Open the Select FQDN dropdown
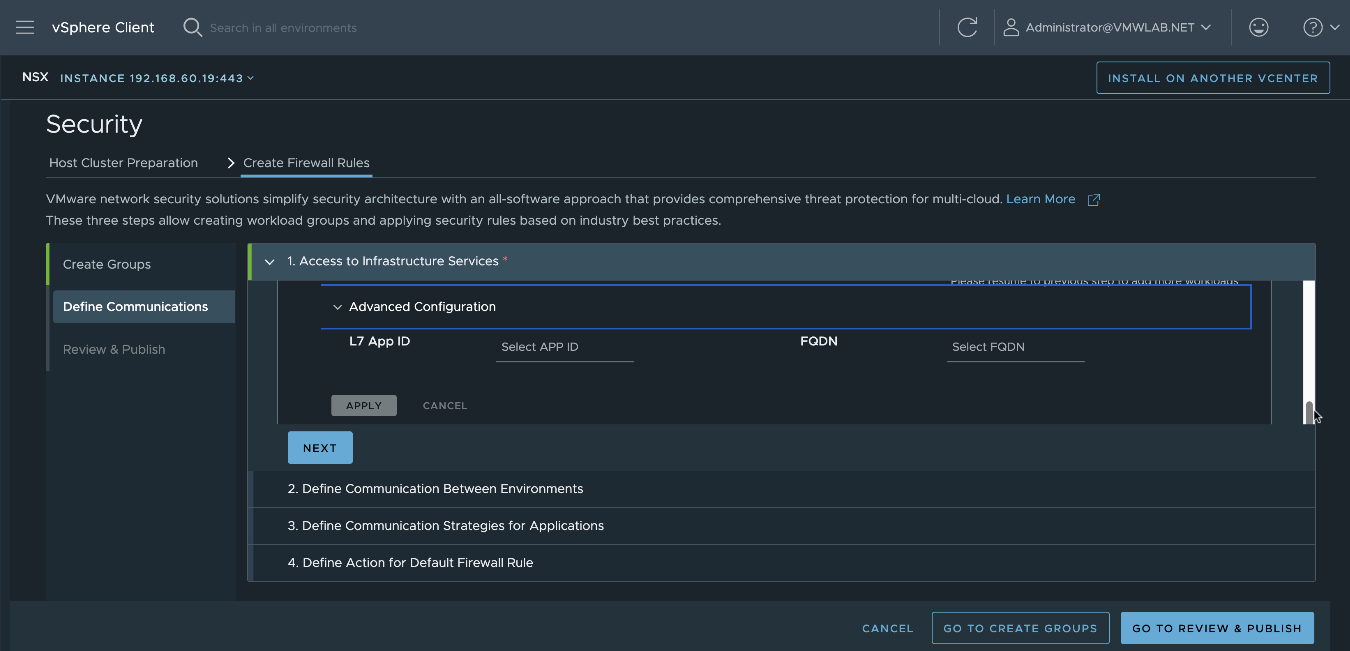The image size is (1350, 651). 1016,347
